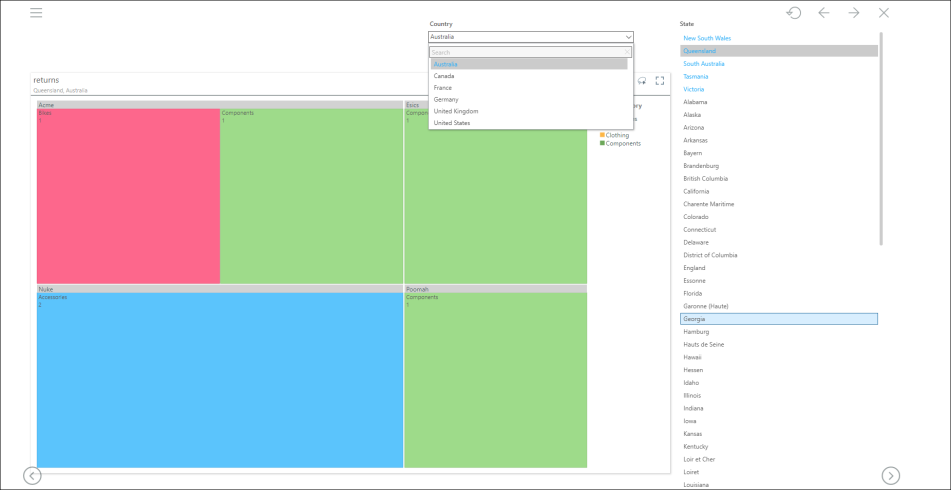951x490 pixels.
Task: Open the hamburger menu
Action: pyautogui.click(x=36, y=13)
